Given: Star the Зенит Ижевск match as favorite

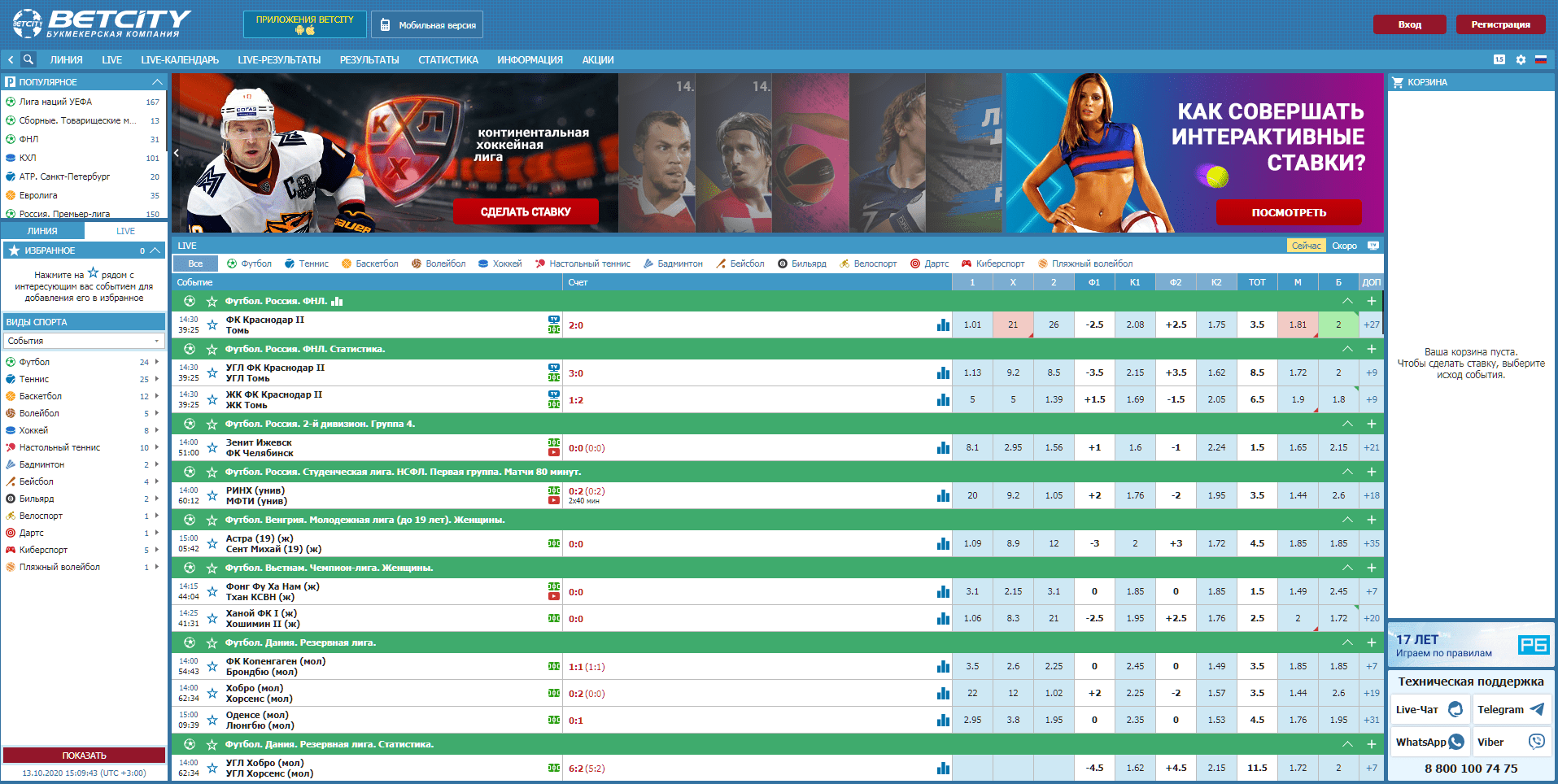Looking at the screenshot, I should pyautogui.click(x=212, y=447).
